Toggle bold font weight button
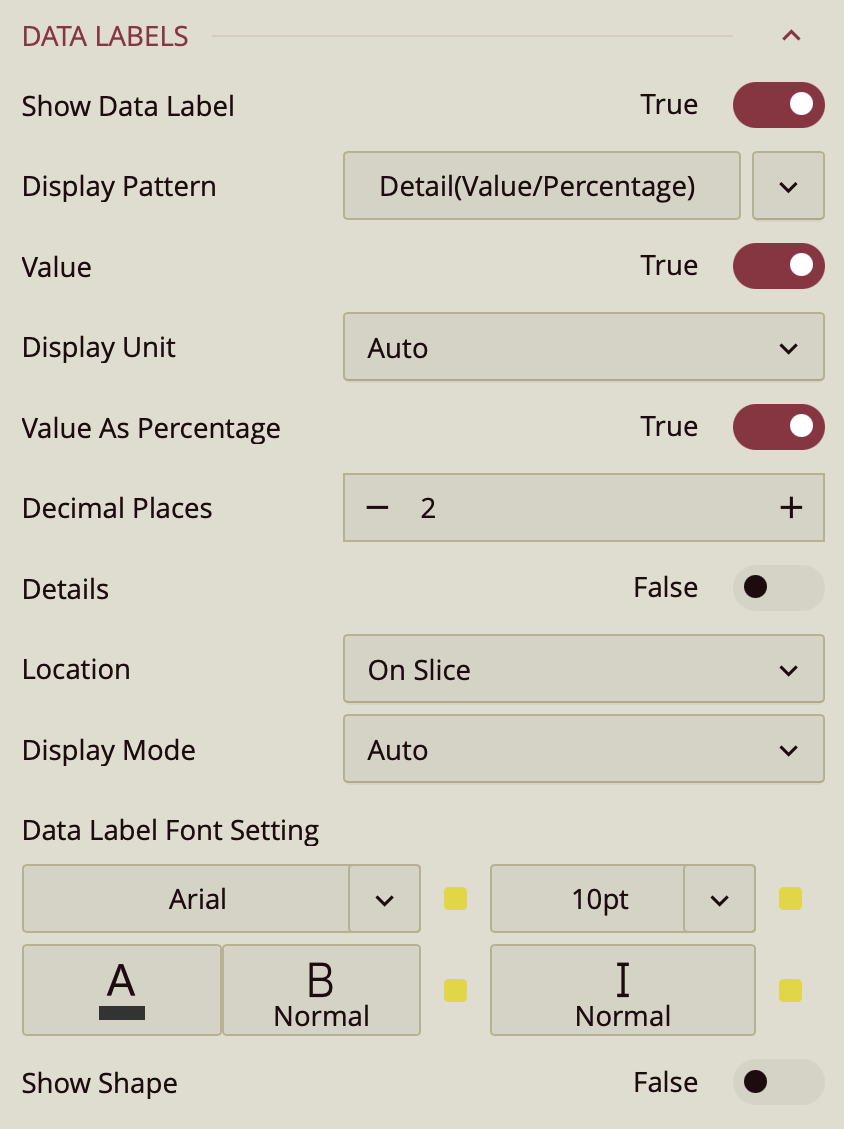The image size is (844, 1129). click(x=321, y=990)
